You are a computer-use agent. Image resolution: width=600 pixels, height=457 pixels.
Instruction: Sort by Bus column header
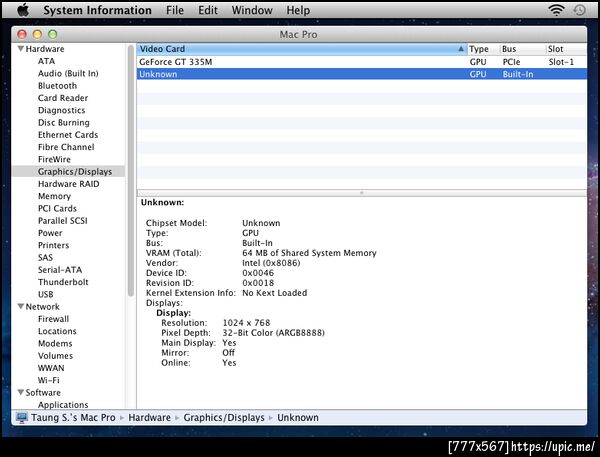[x=523, y=49]
